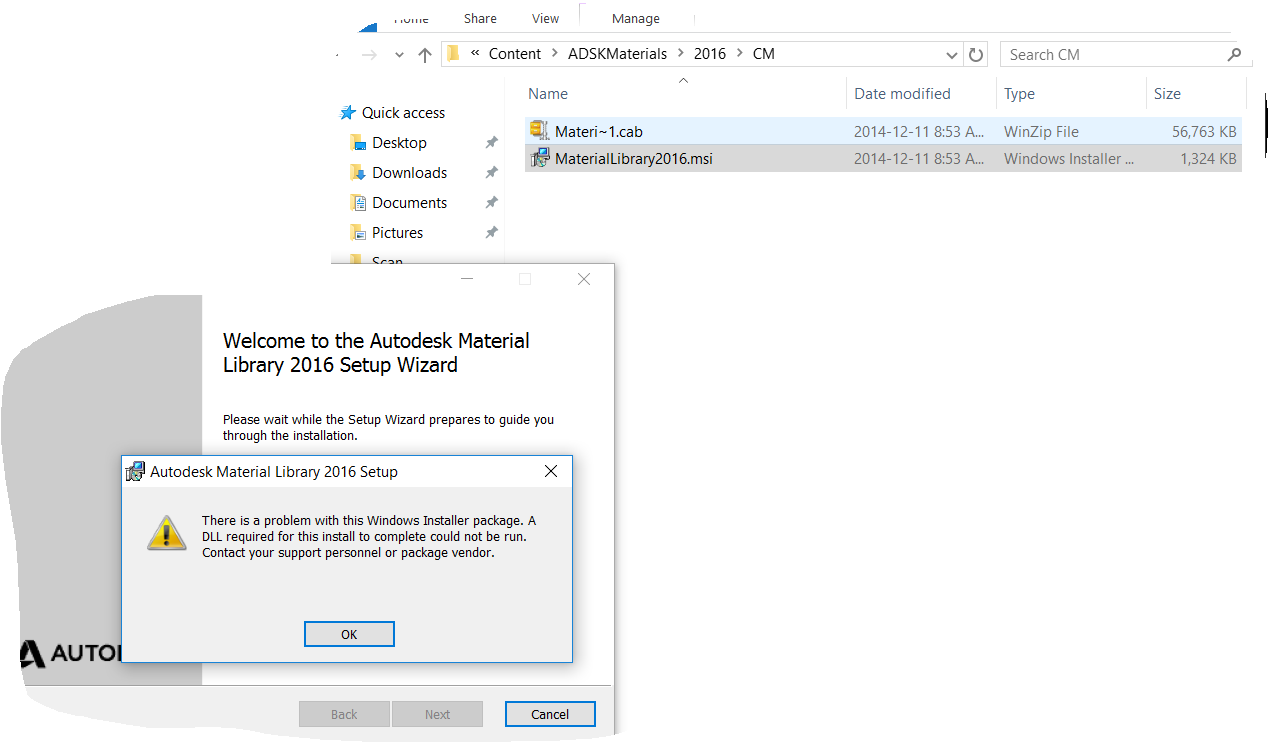This screenshot has width=1268, height=743.
Task: Click the 1,324 KB size cell
Action: click(1210, 158)
